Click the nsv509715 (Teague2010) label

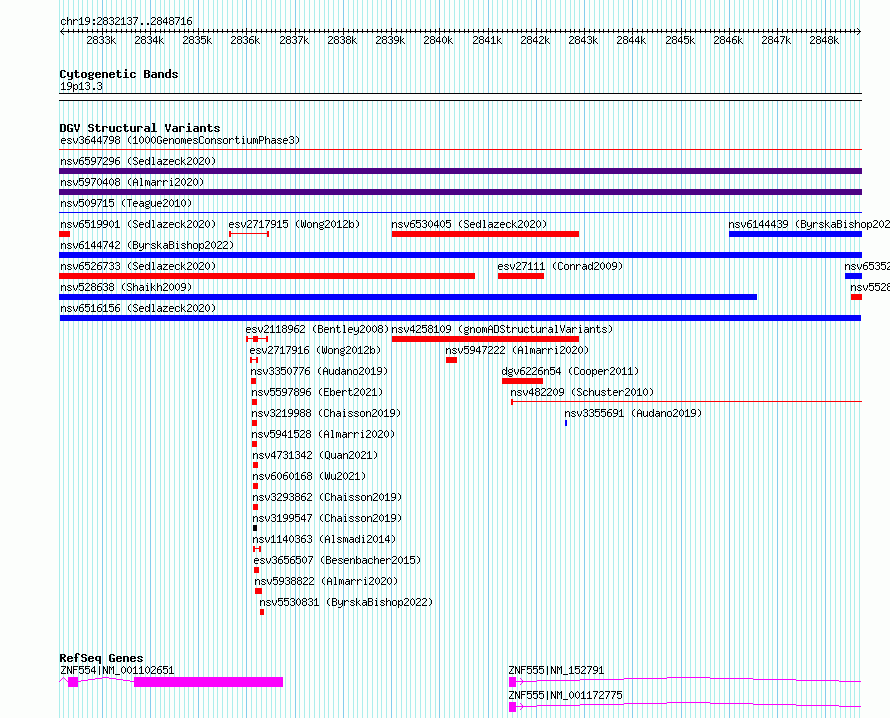(x=126, y=203)
